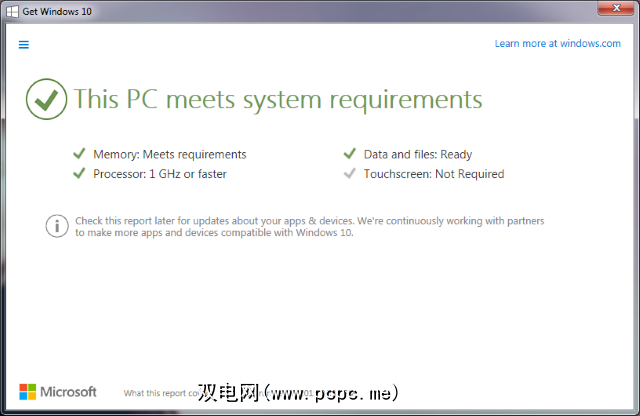Click the green check beside Memory
Viewport: 640px width, 416px height.
coord(79,154)
